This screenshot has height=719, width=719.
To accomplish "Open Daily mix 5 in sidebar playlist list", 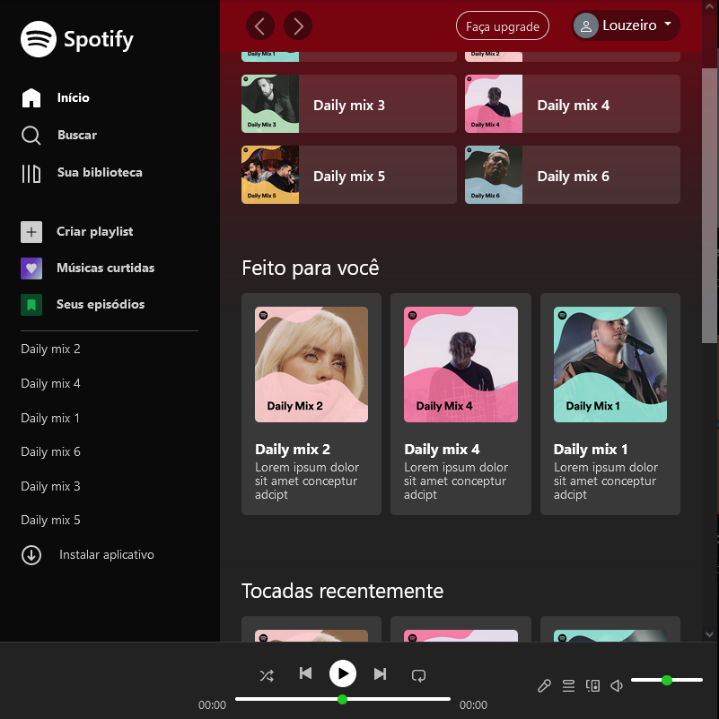I will pyautogui.click(x=50, y=520).
